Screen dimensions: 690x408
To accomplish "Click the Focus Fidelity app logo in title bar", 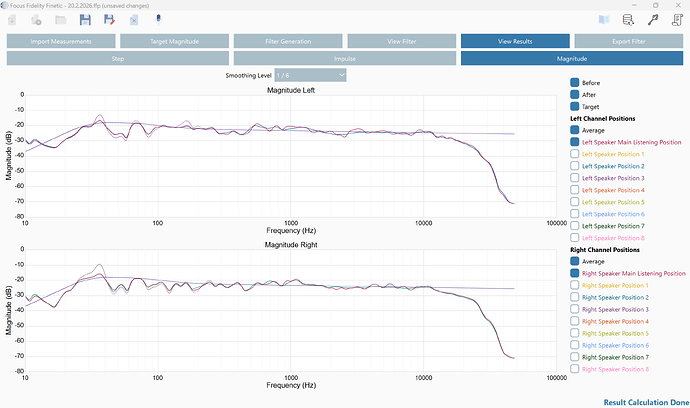I will tap(4, 5).
